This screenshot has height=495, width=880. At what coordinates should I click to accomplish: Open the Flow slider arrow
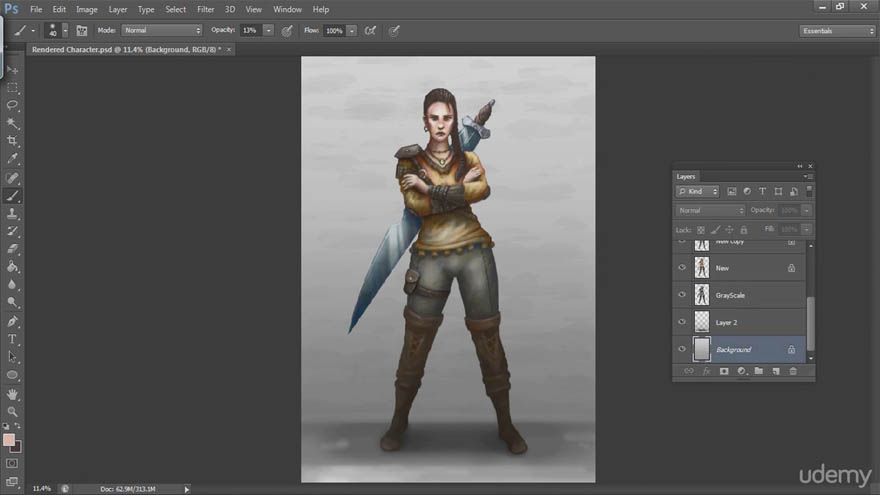tap(352, 31)
